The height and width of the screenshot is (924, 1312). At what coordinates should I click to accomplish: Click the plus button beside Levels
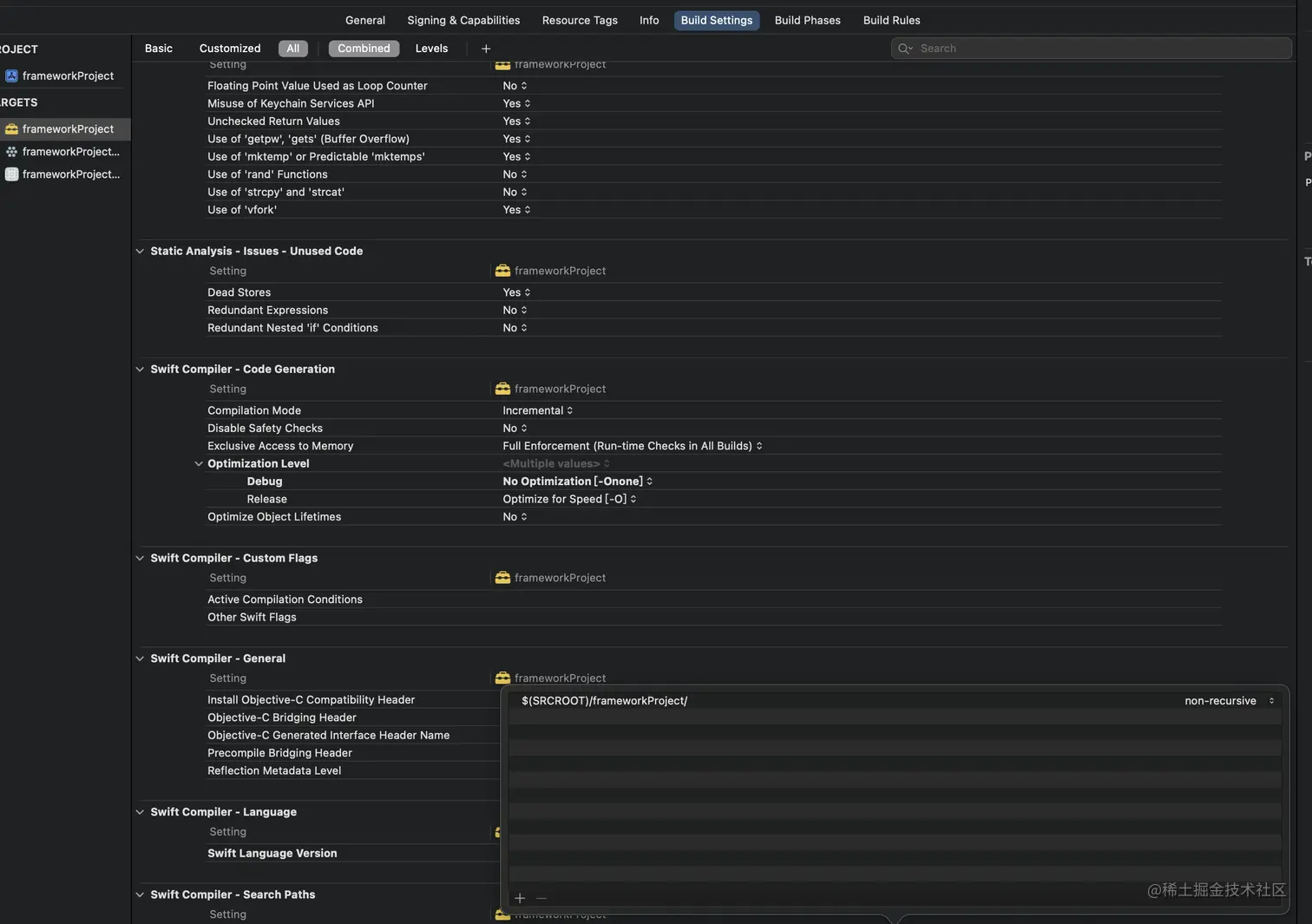pyautogui.click(x=486, y=49)
